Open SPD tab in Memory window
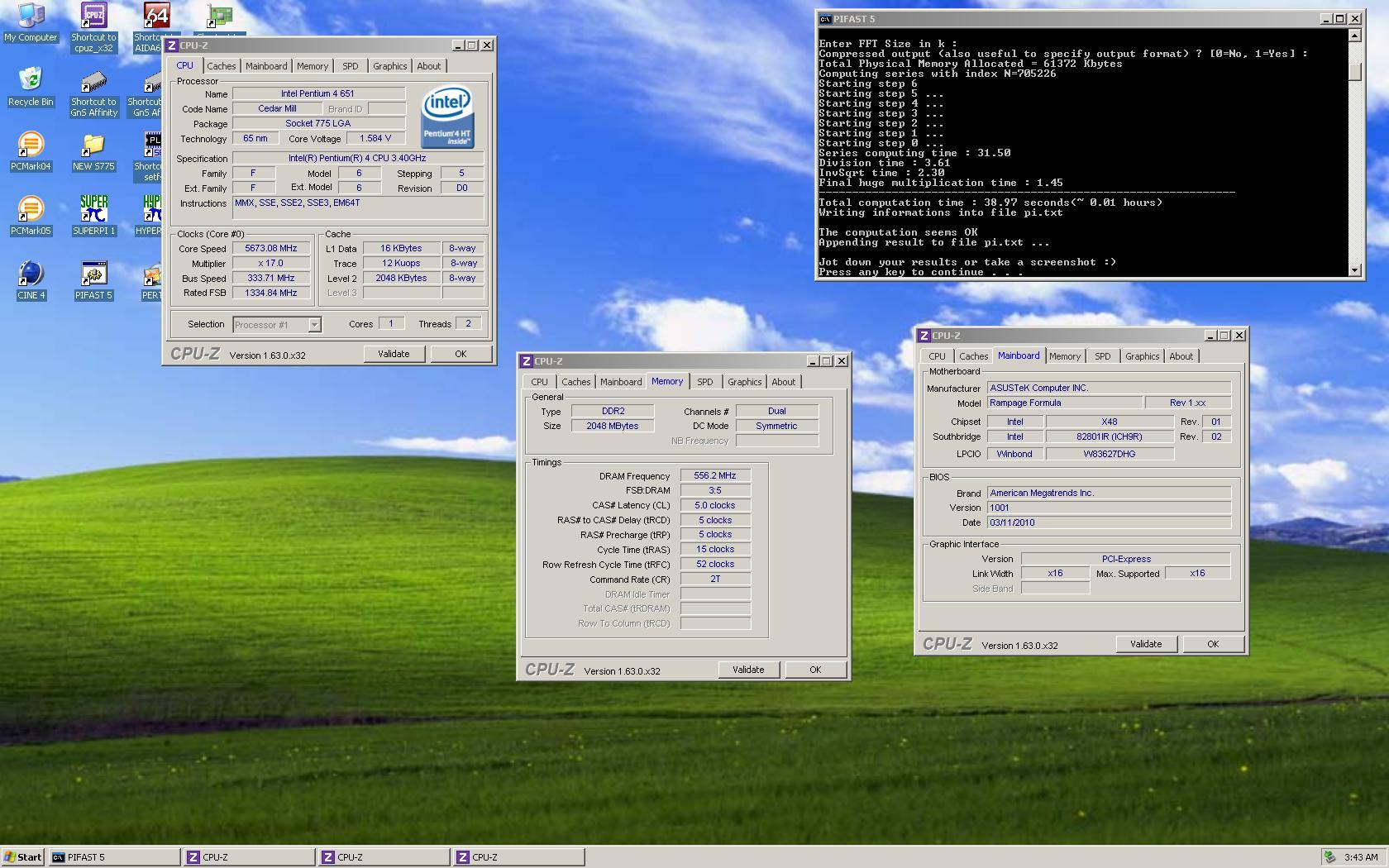1389x868 pixels. (704, 382)
